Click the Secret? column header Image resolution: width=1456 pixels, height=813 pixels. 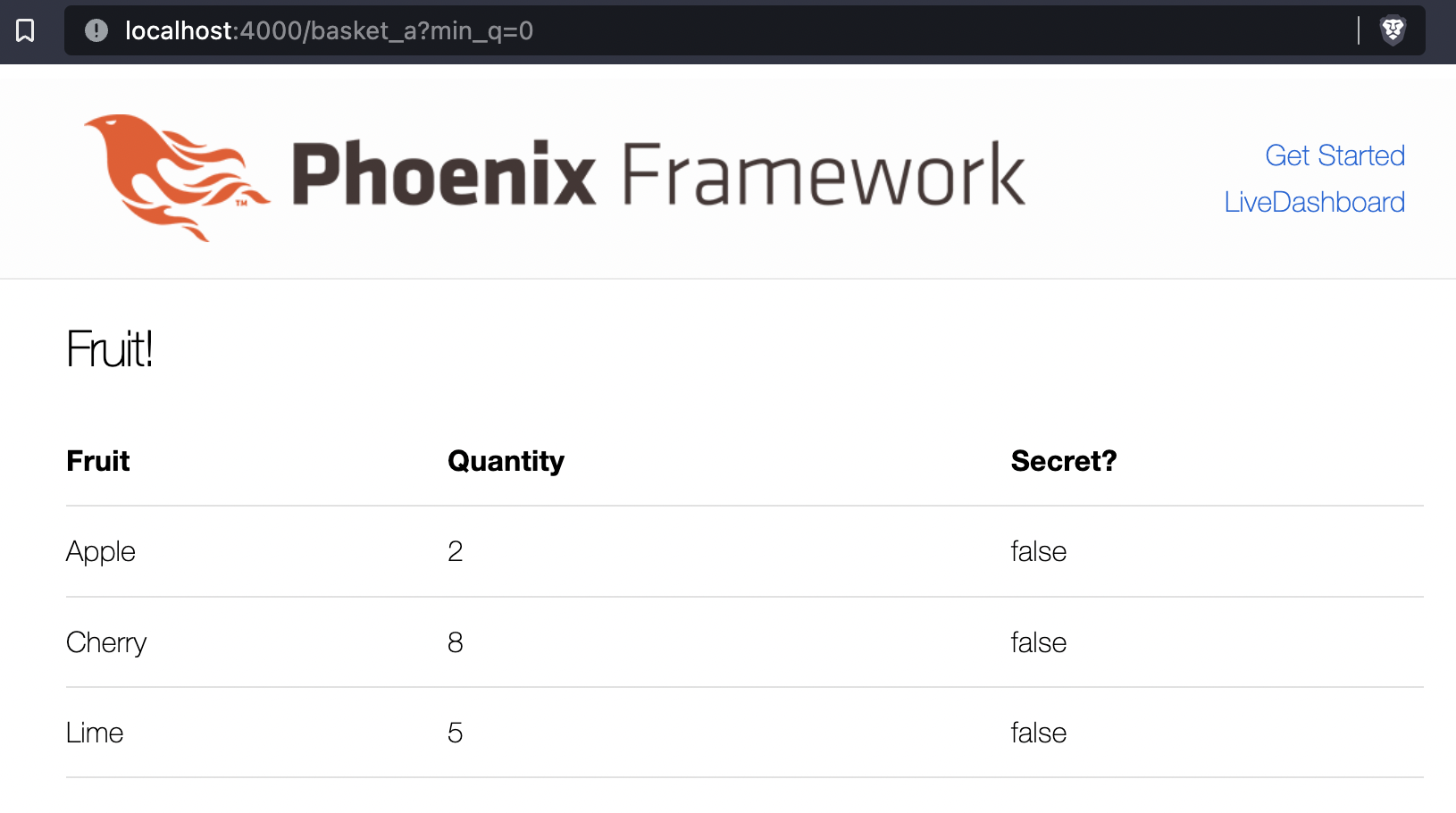coord(1064,461)
